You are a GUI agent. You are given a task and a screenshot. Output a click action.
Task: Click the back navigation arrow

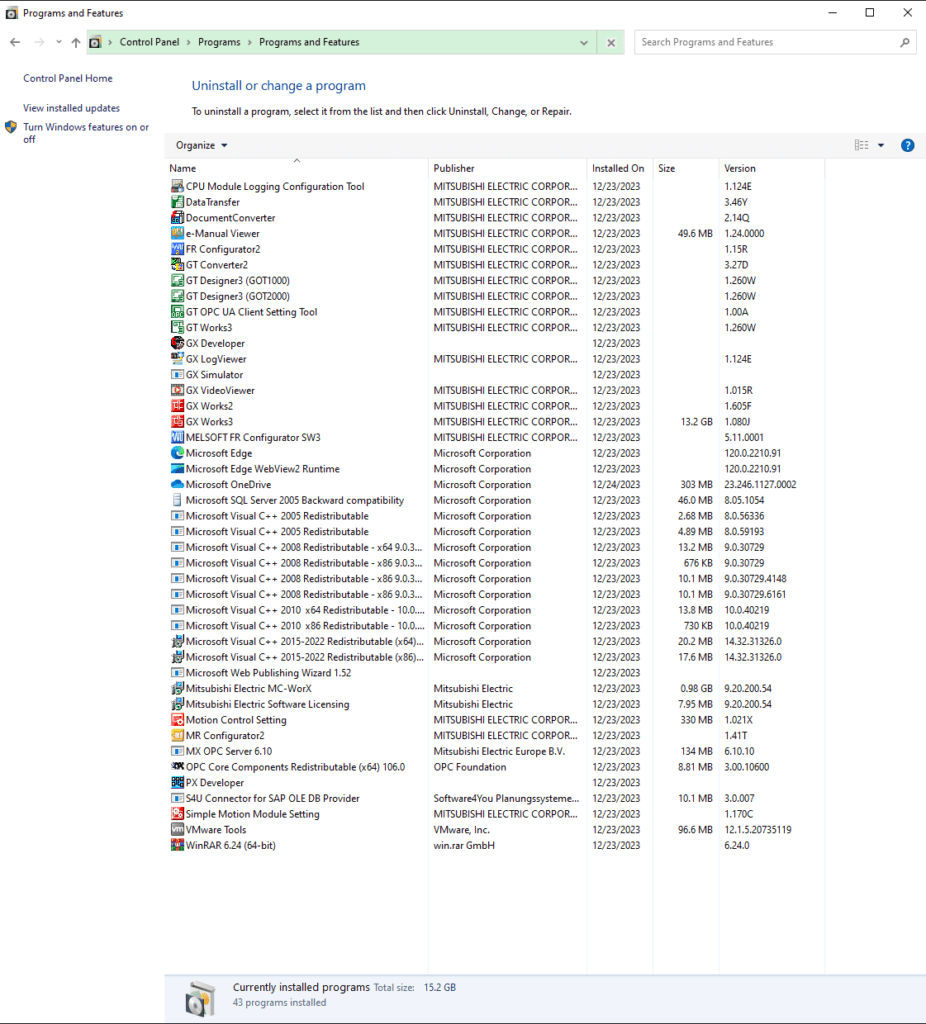pyautogui.click(x=15, y=42)
